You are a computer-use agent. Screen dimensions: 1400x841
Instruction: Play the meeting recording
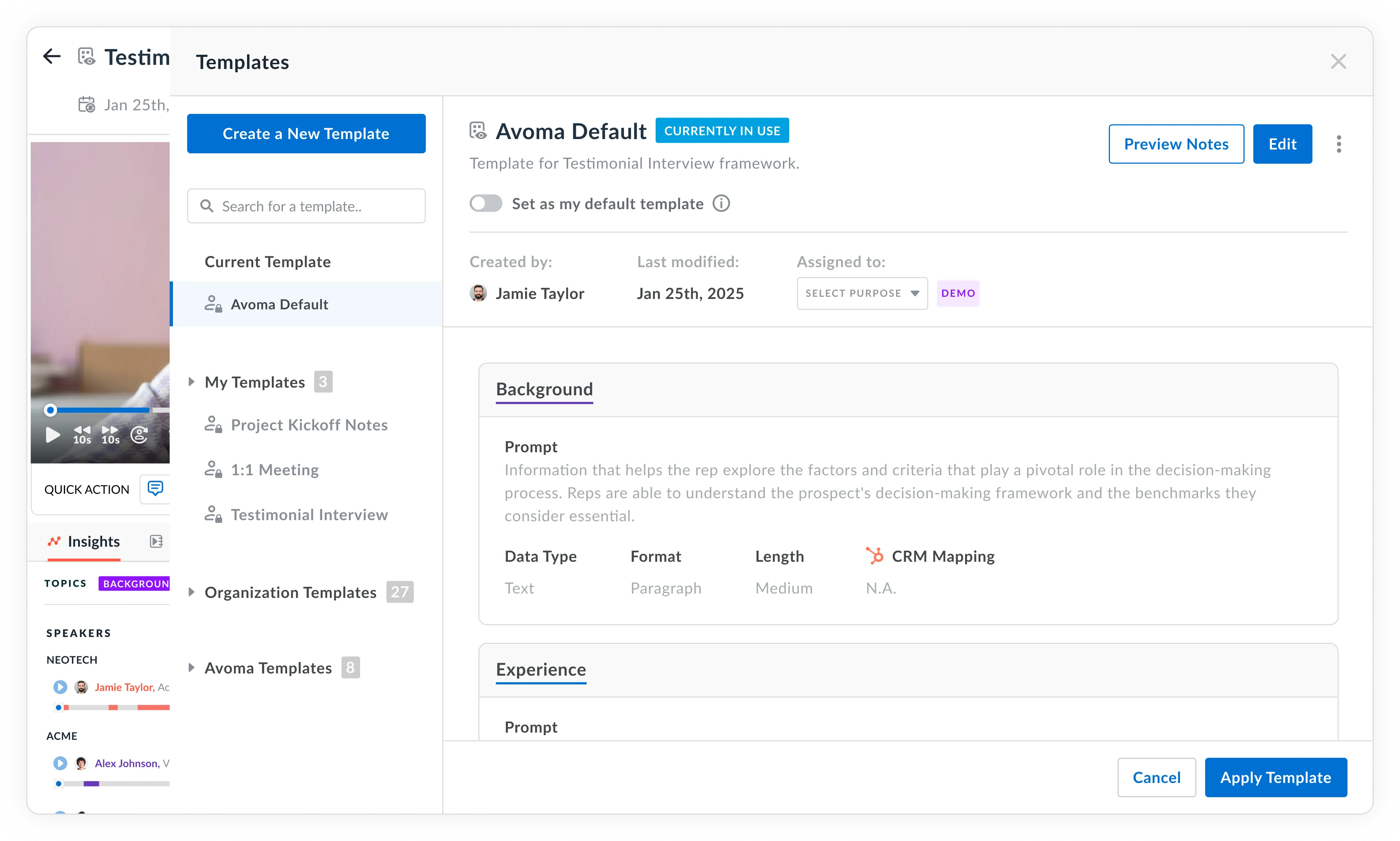tap(53, 435)
